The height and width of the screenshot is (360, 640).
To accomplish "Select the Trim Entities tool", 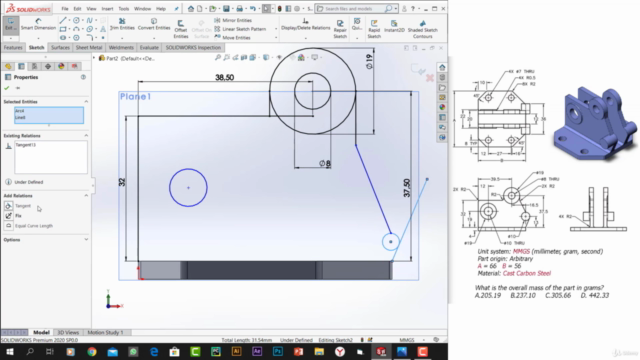I will [x=122, y=24].
